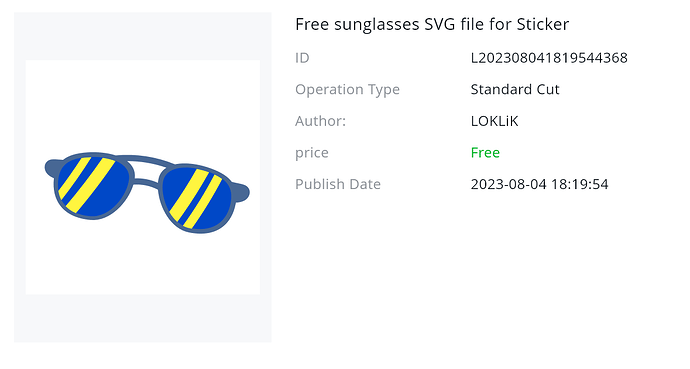Click the Publish Date label

coord(338,184)
